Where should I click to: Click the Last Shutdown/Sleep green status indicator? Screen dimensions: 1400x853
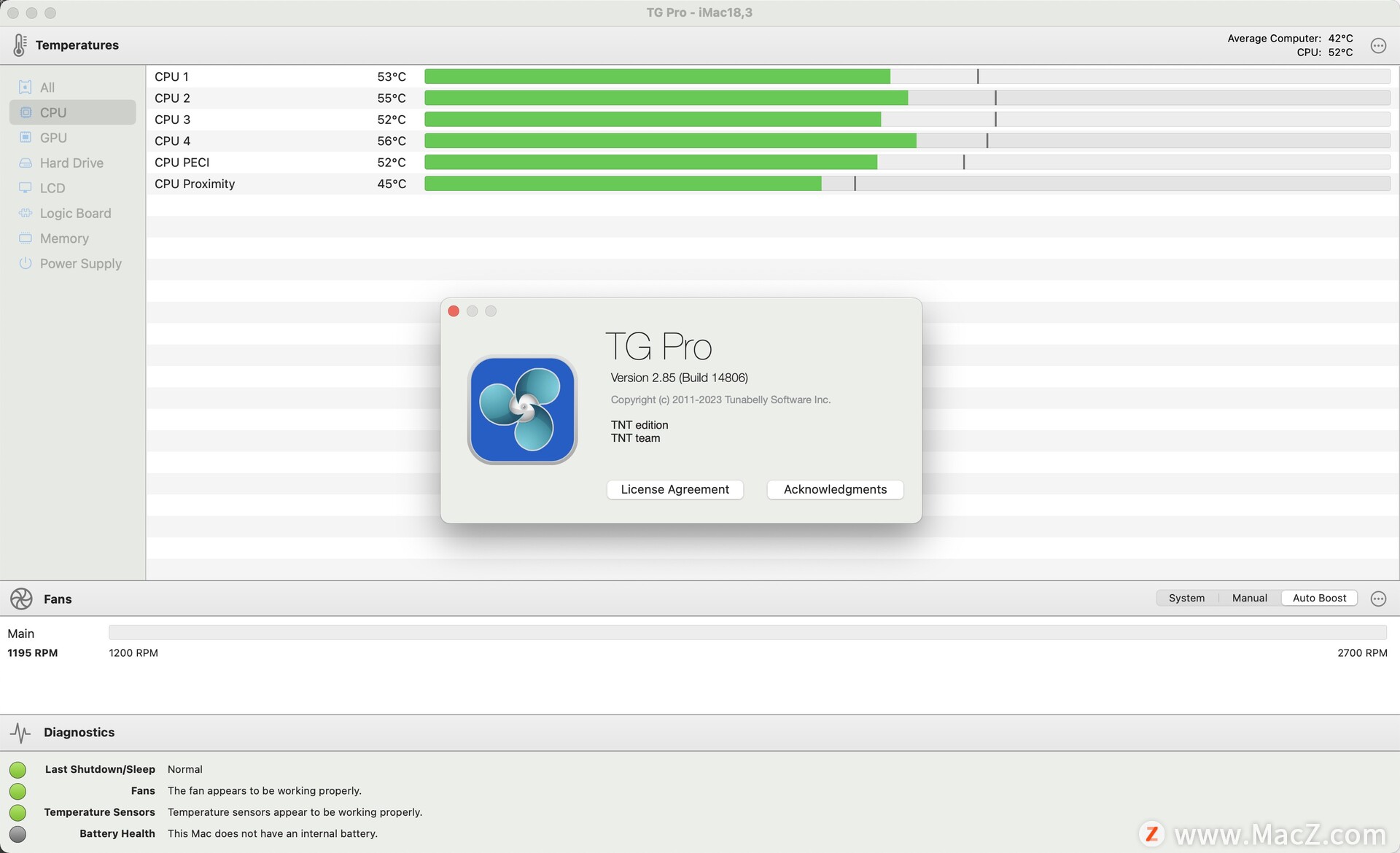point(17,770)
